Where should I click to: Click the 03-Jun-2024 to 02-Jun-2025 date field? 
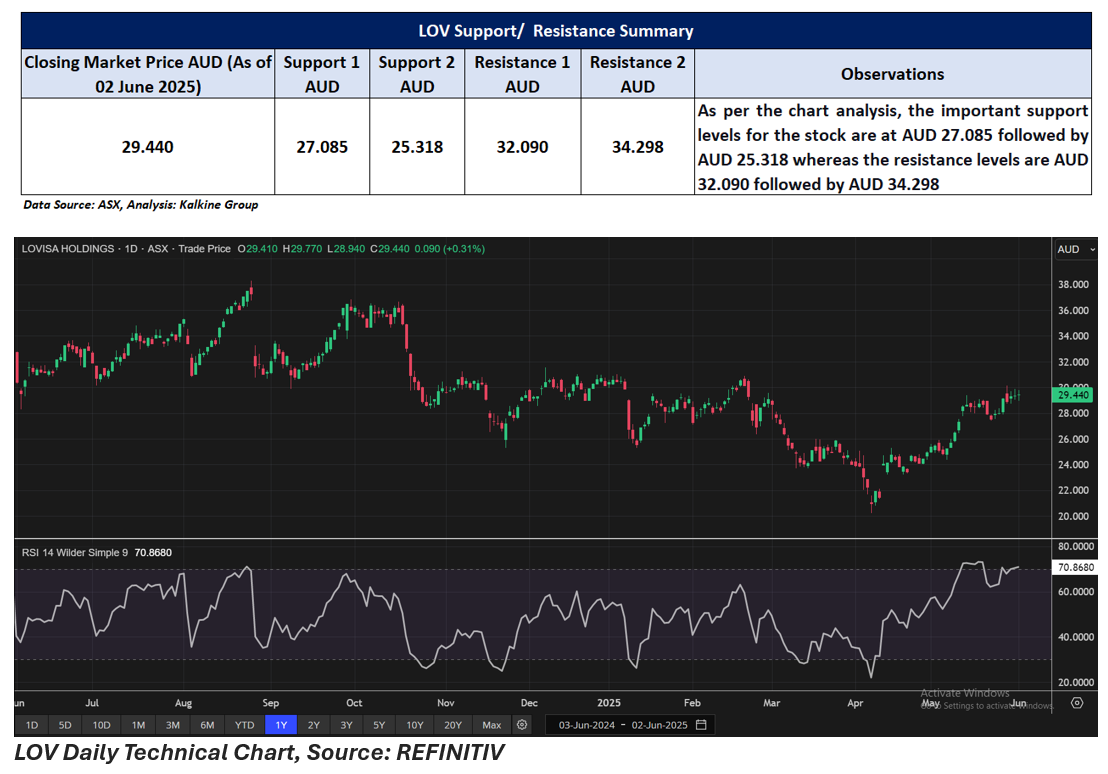(x=619, y=724)
